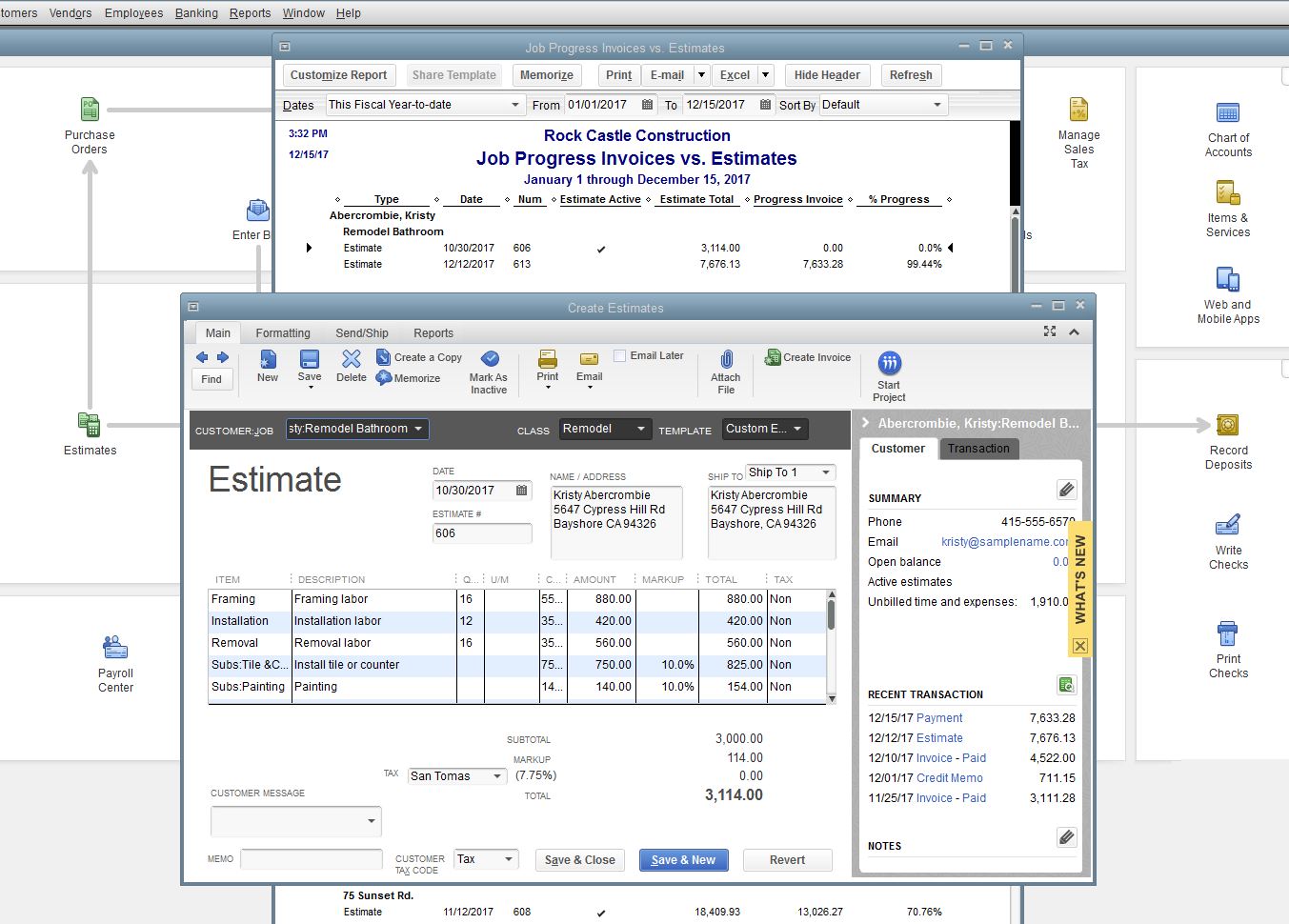
Task: Switch to the Transaction tab
Action: point(978,448)
